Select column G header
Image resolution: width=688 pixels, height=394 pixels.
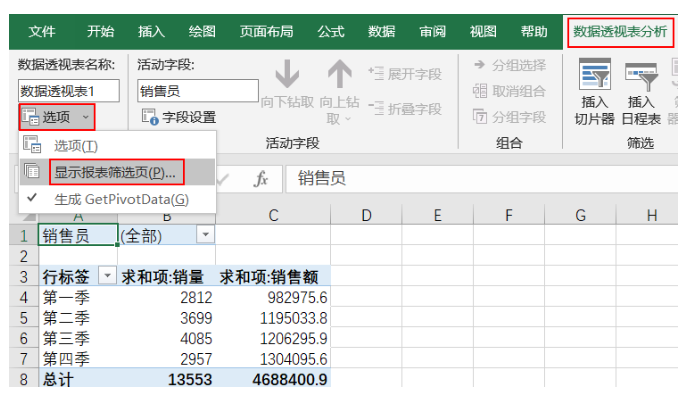coord(580,215)
